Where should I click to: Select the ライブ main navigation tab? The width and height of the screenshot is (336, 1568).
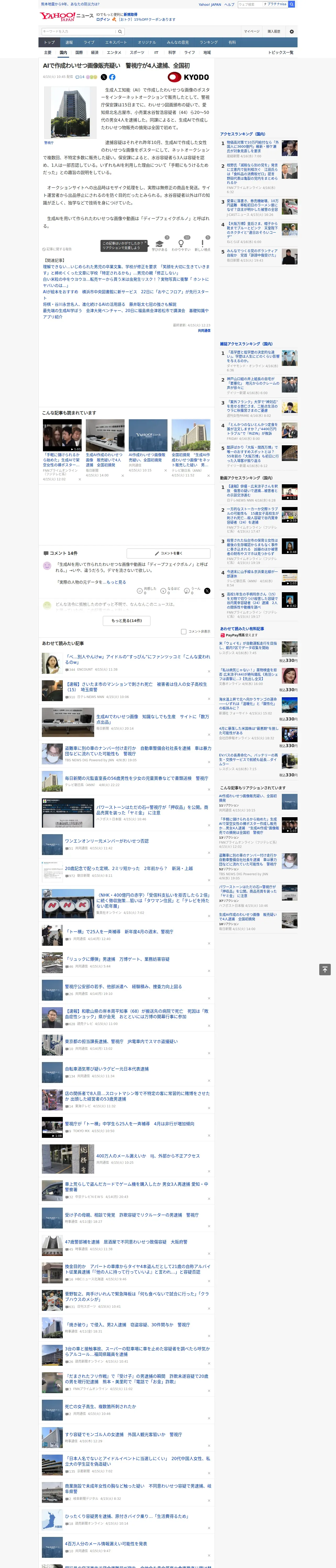[89, 43]
